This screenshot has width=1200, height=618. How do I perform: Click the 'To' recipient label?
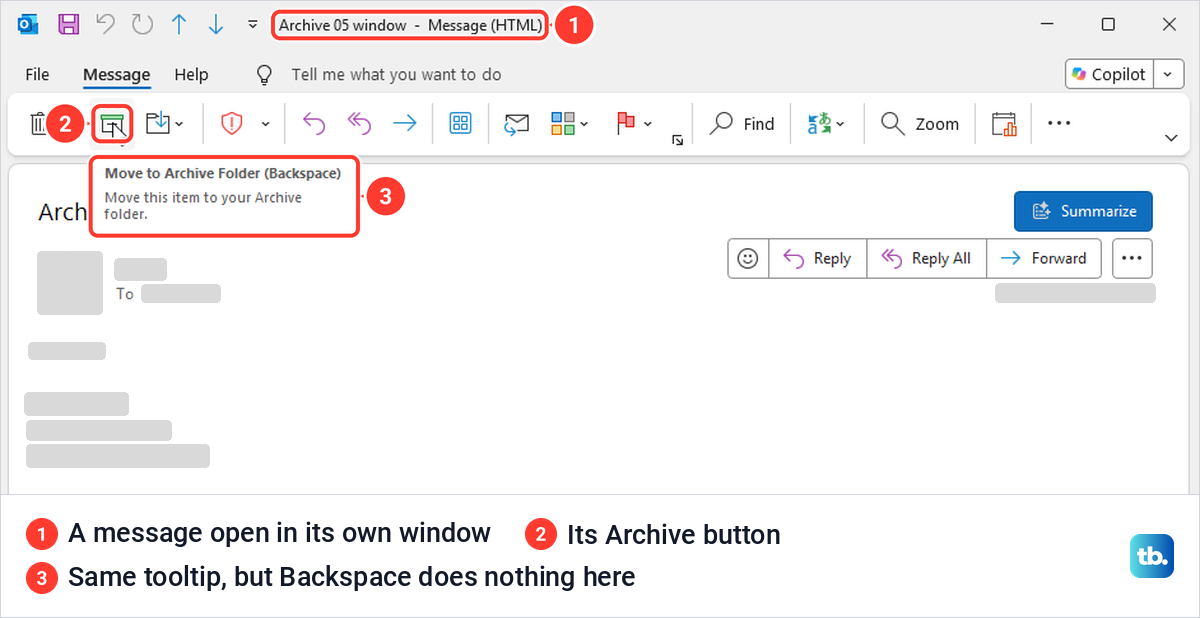click(125, 294)
